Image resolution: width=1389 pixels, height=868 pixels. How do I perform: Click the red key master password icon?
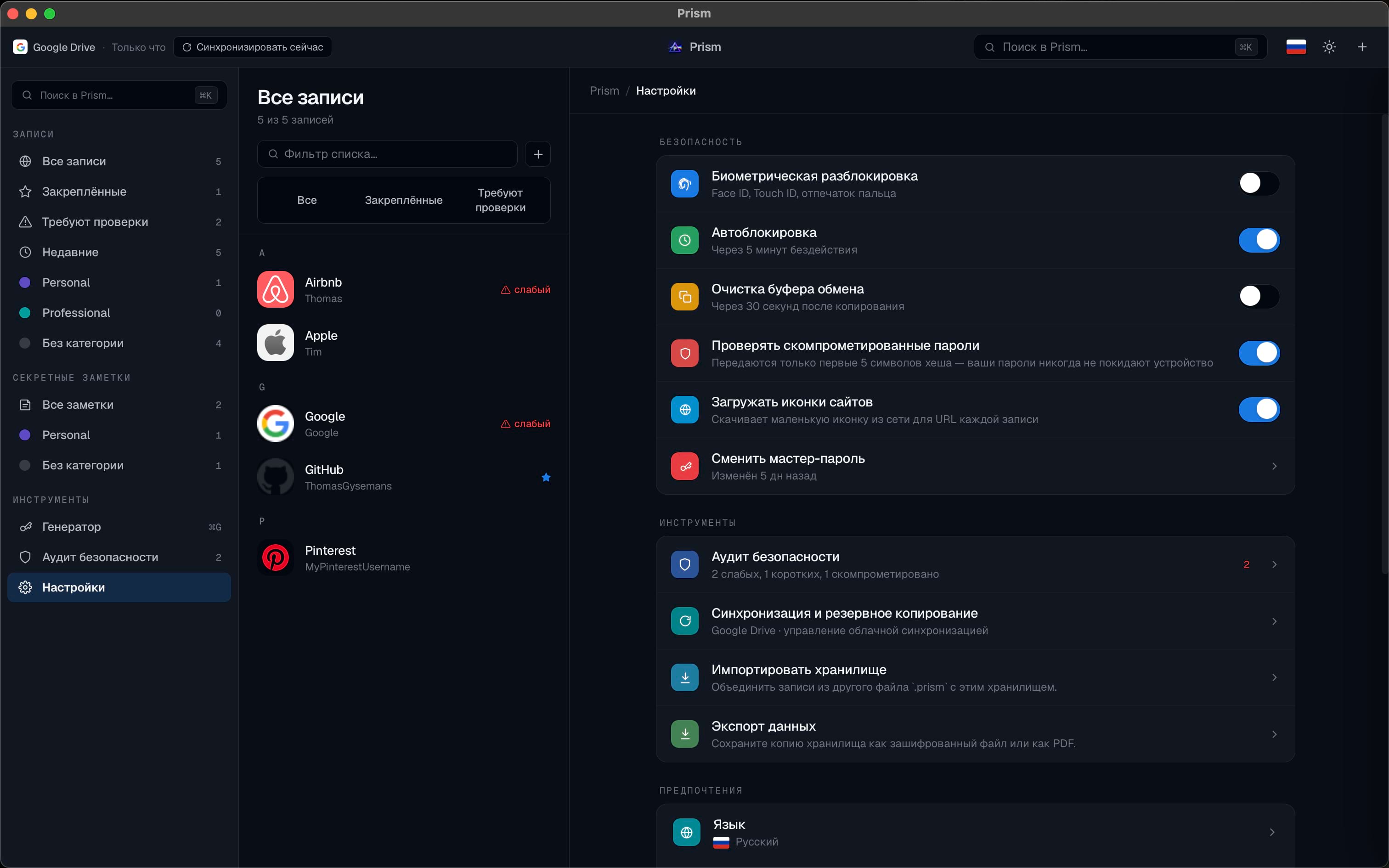pos(685,466)
